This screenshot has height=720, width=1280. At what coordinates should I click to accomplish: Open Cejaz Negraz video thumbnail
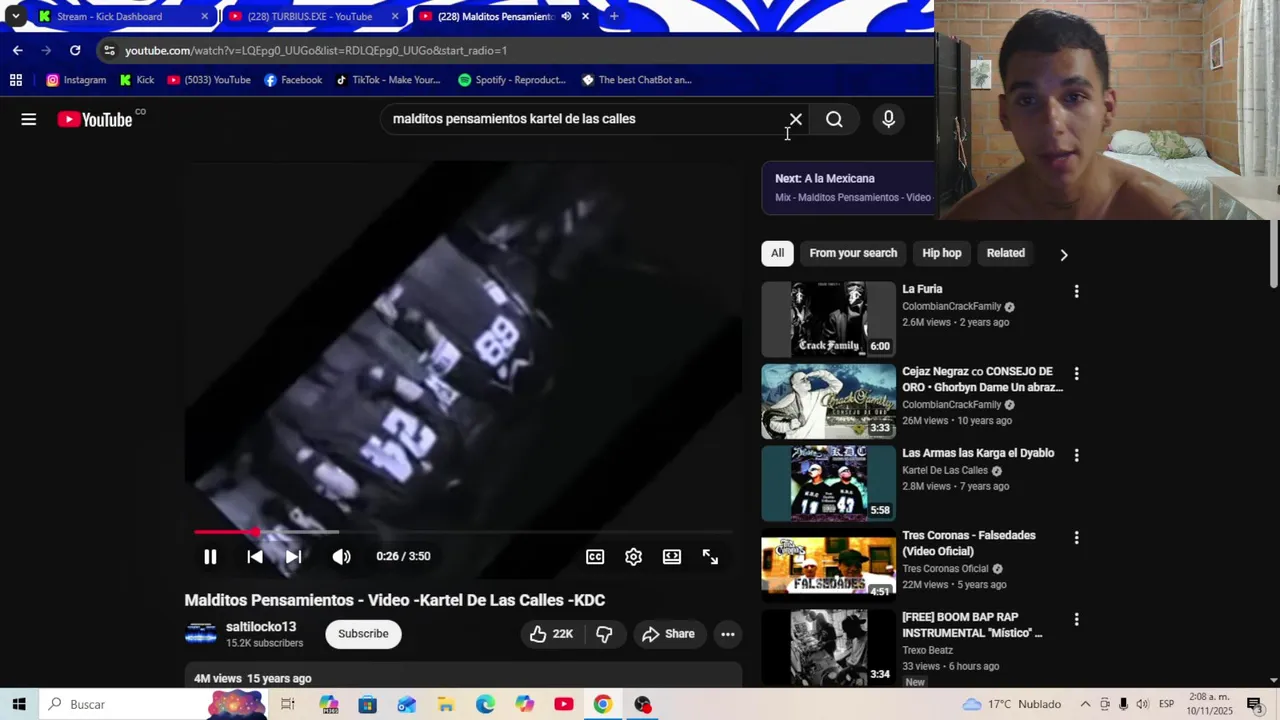coord(829,401)
